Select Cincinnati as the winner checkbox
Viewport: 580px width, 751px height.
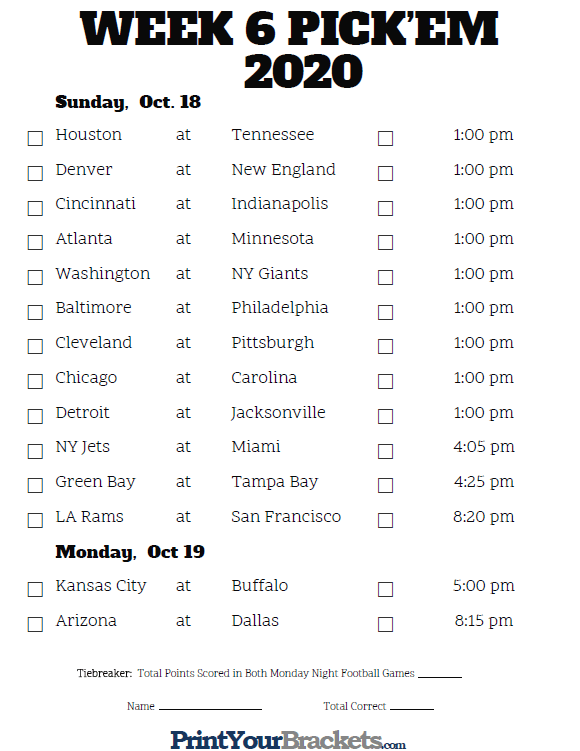[x=35, y=208]
